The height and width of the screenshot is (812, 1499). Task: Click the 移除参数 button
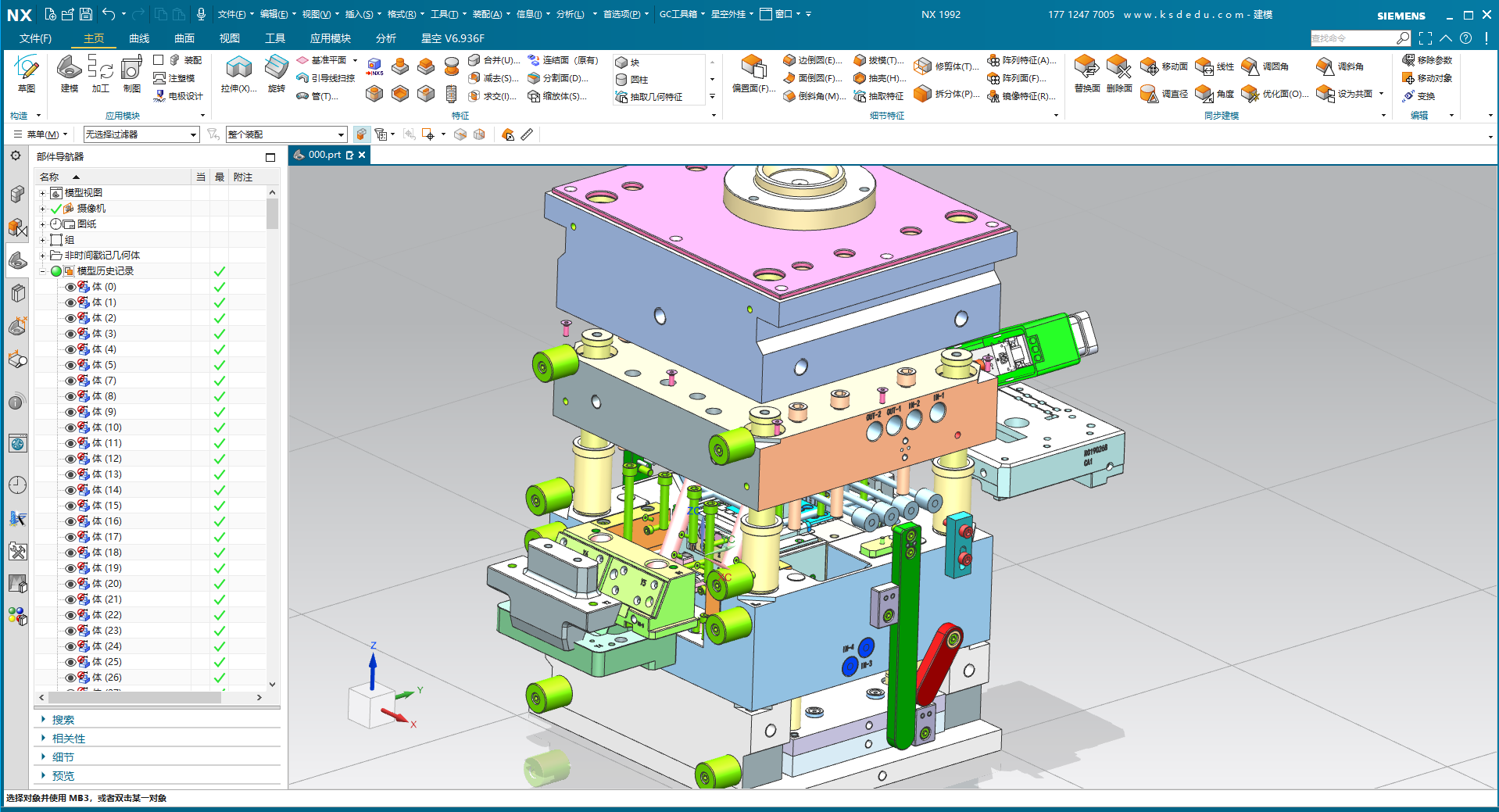[1428, 60]
